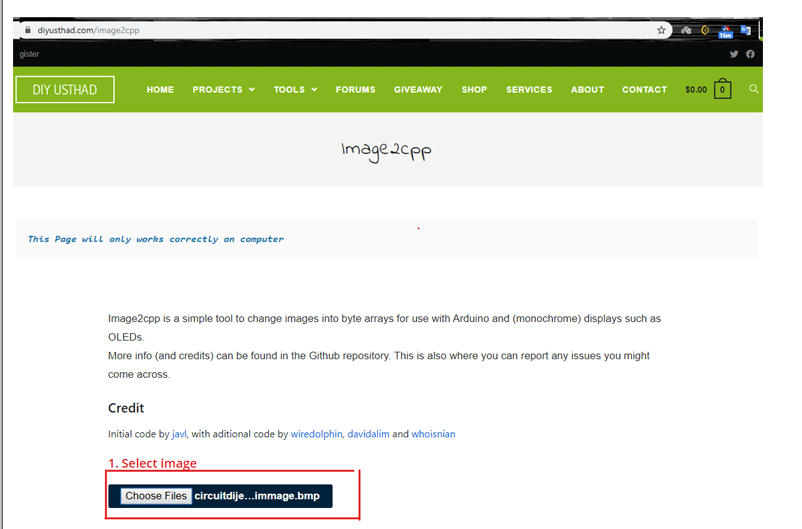
Task: Open the FORUMS menu item
Action: [x=355, y=90]
